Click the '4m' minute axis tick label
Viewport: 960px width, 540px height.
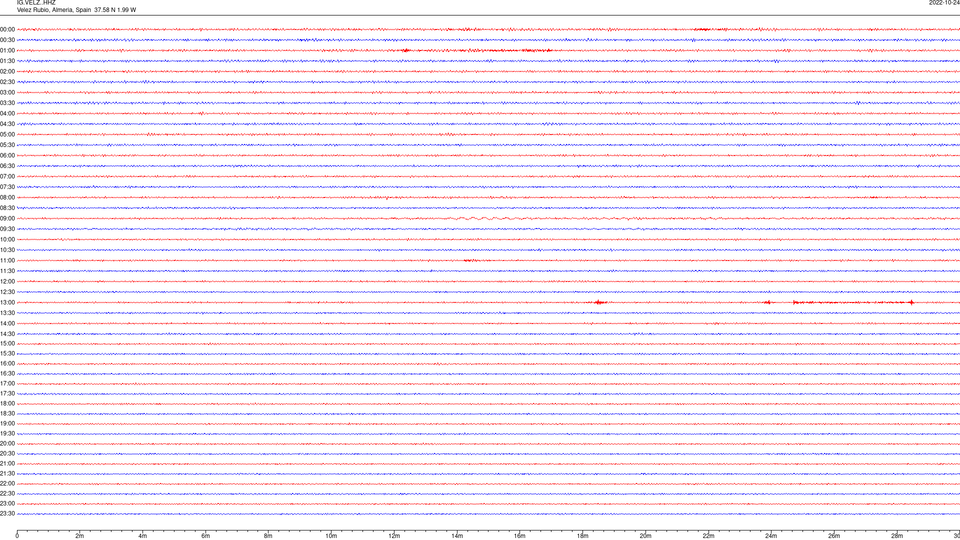143,536
